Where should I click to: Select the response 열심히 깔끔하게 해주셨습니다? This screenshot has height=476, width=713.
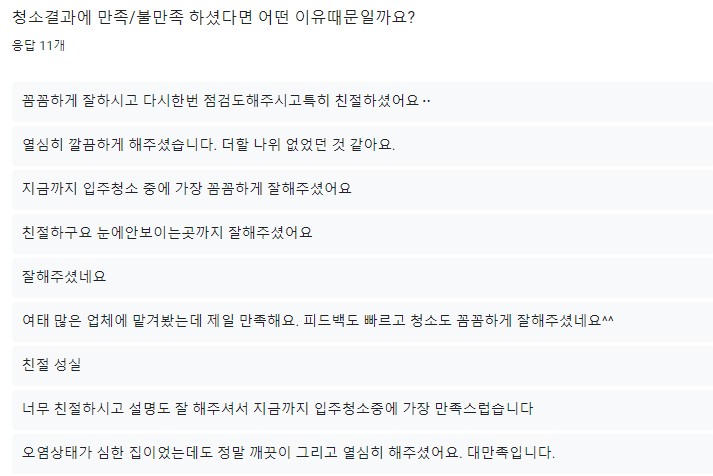(362, 145)
